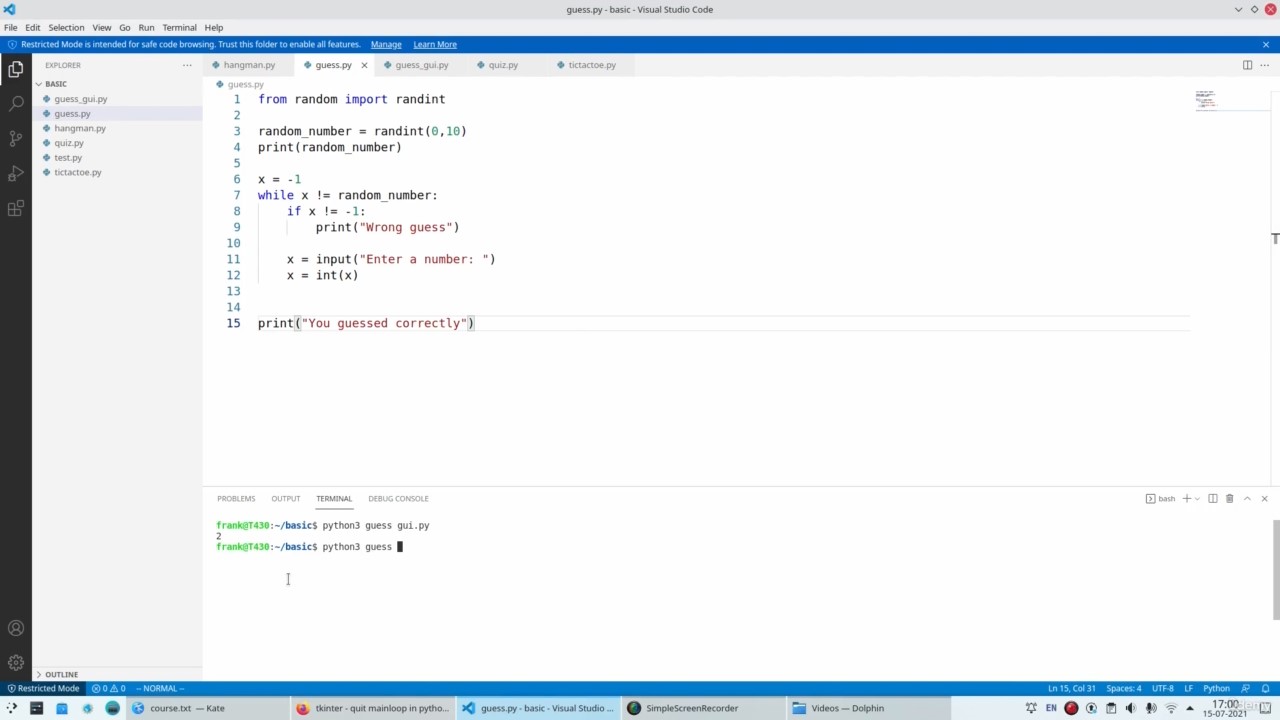Open Explorer views and more actions ellipsis
Screen dimensions: 1280x720
coord(187,65)
